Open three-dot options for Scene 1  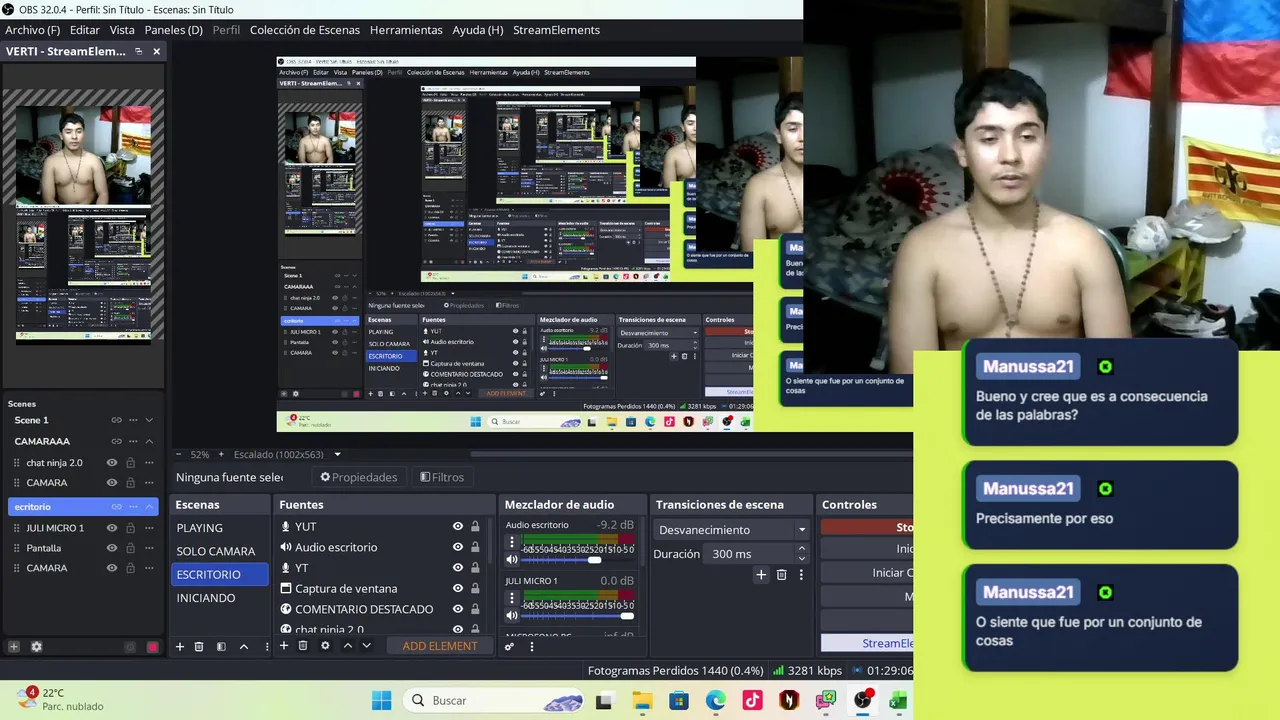pyautogui.click(x=133, y=420)
